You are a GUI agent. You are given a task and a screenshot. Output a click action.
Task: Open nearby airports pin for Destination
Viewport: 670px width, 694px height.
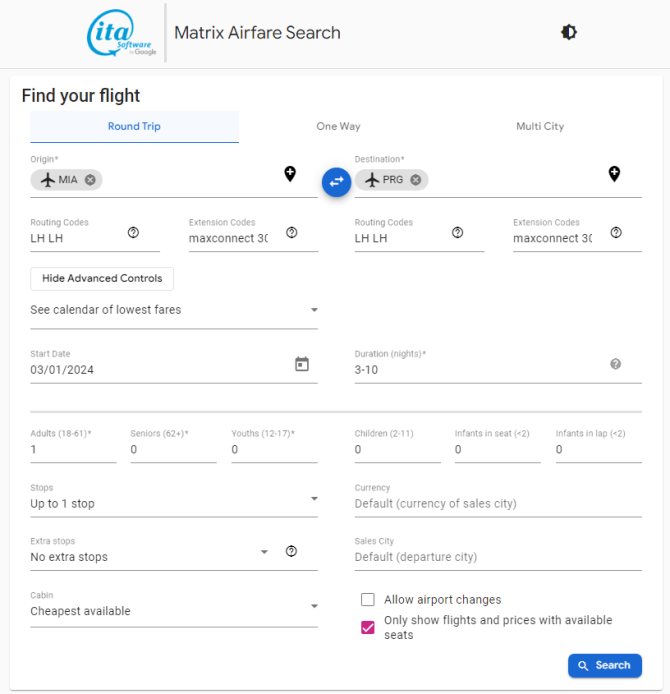[614, 174]
